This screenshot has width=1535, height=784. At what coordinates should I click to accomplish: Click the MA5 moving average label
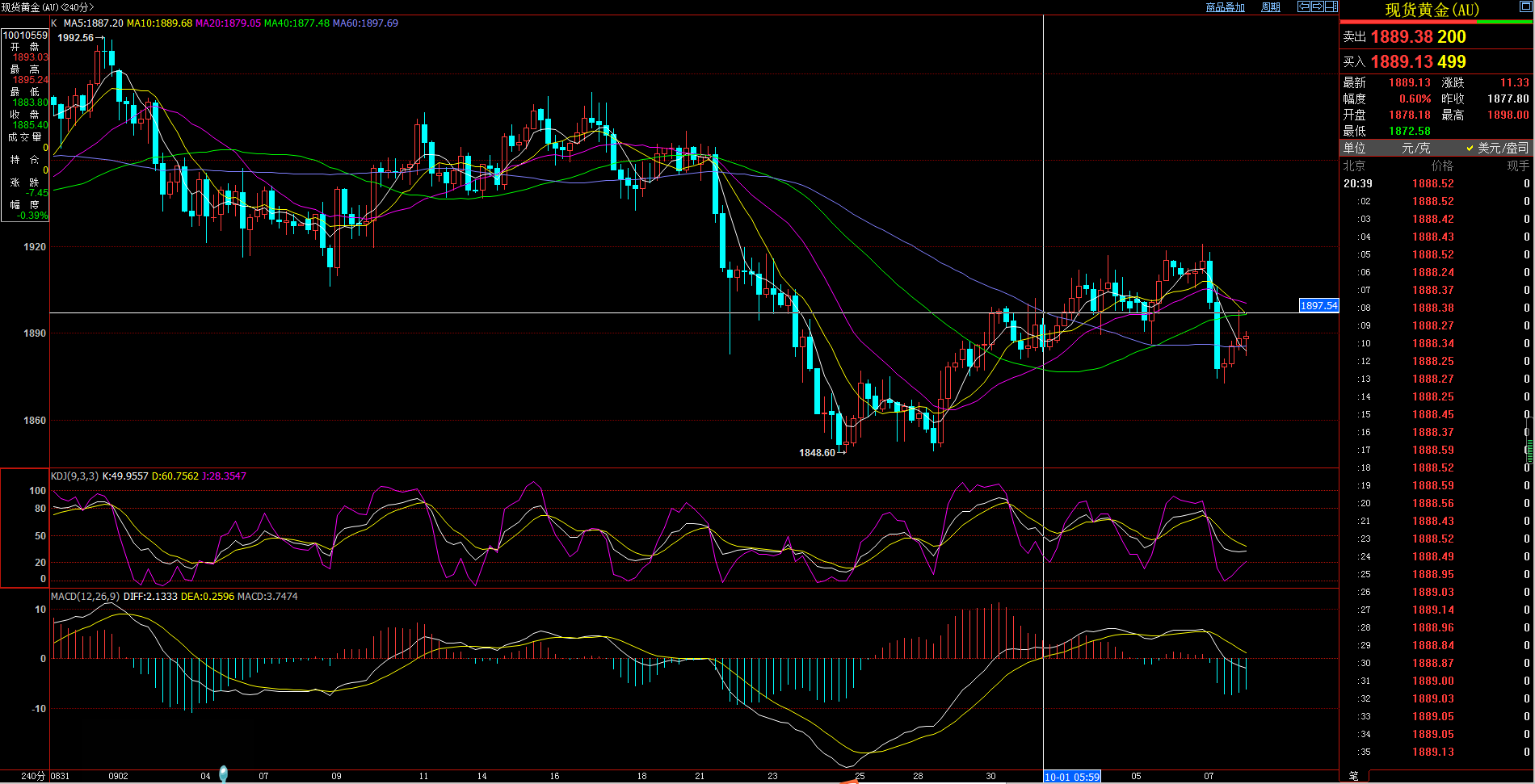pyautogui.click(x=93, y=23)
